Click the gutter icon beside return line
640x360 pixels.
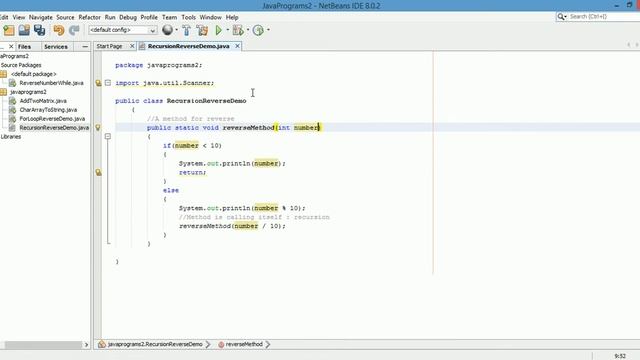pos(98,172)
